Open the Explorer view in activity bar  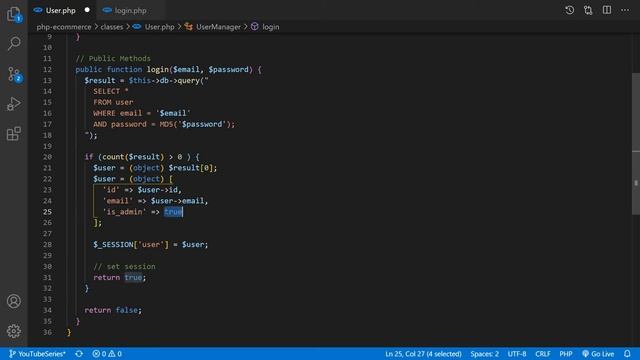tap(14, 14)
